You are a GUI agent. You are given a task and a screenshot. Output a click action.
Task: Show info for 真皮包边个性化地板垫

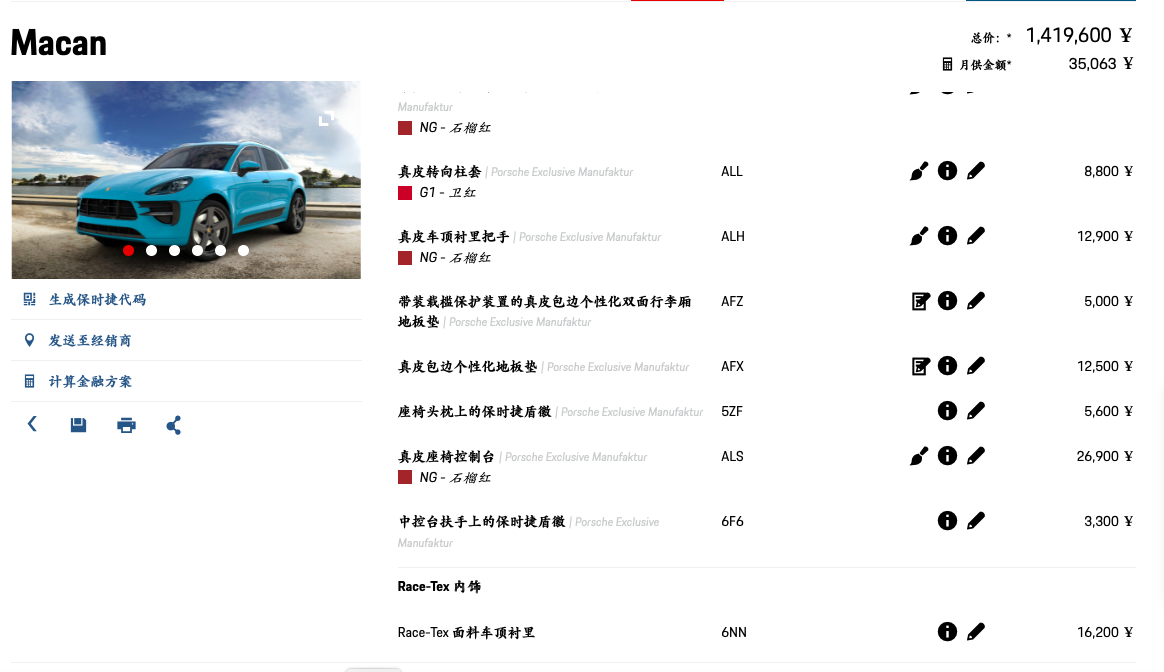click(947, 365)
